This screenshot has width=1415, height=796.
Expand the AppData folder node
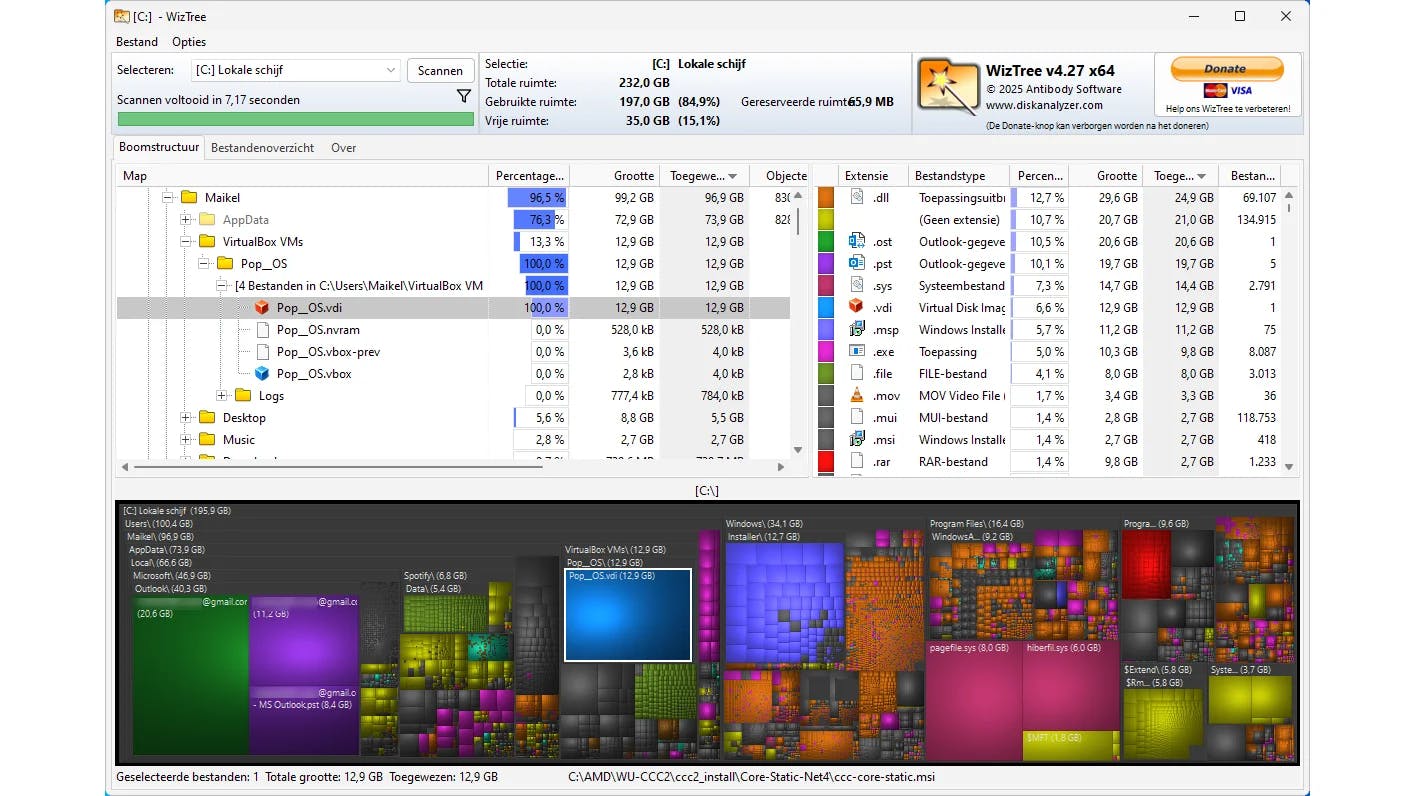point(186,220)
